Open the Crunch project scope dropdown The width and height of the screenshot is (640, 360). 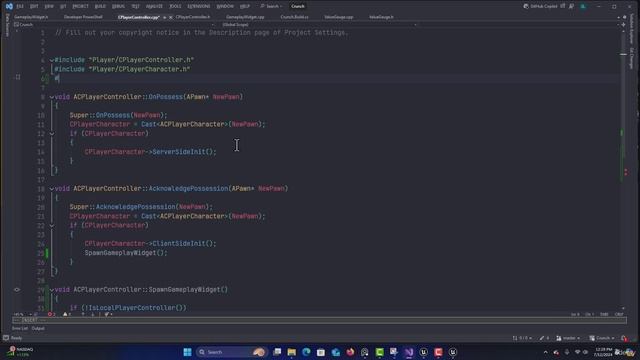click(114, 24)
